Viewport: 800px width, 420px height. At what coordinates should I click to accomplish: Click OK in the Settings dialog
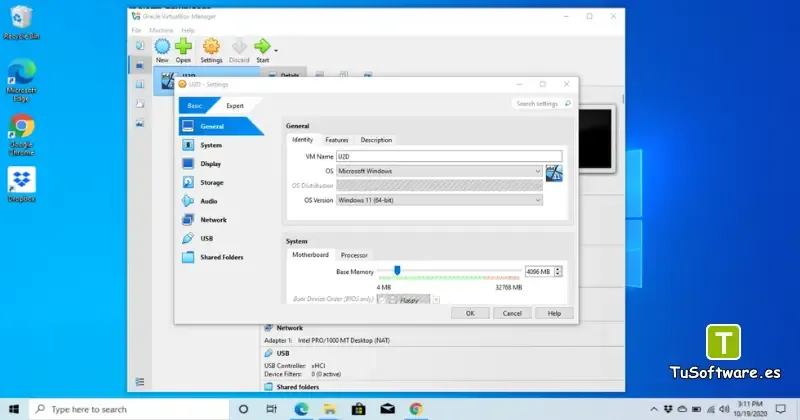470,313
